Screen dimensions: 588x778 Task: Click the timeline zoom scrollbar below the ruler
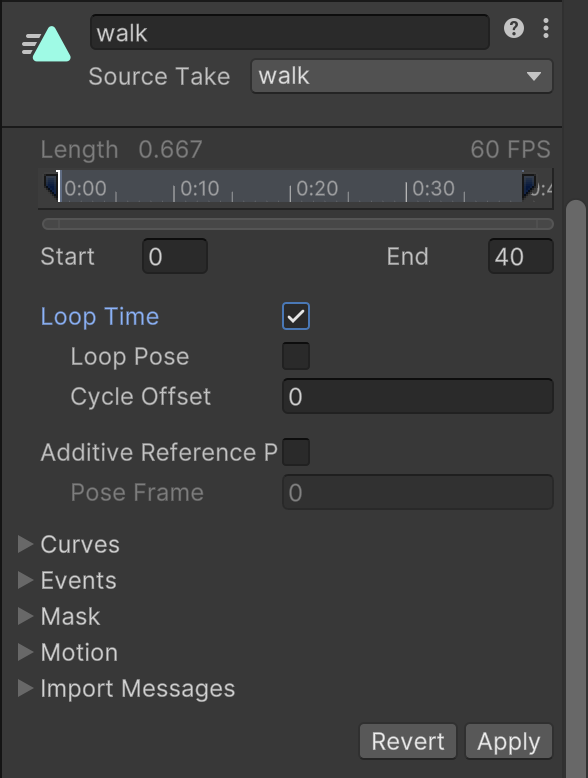point(298,224)
